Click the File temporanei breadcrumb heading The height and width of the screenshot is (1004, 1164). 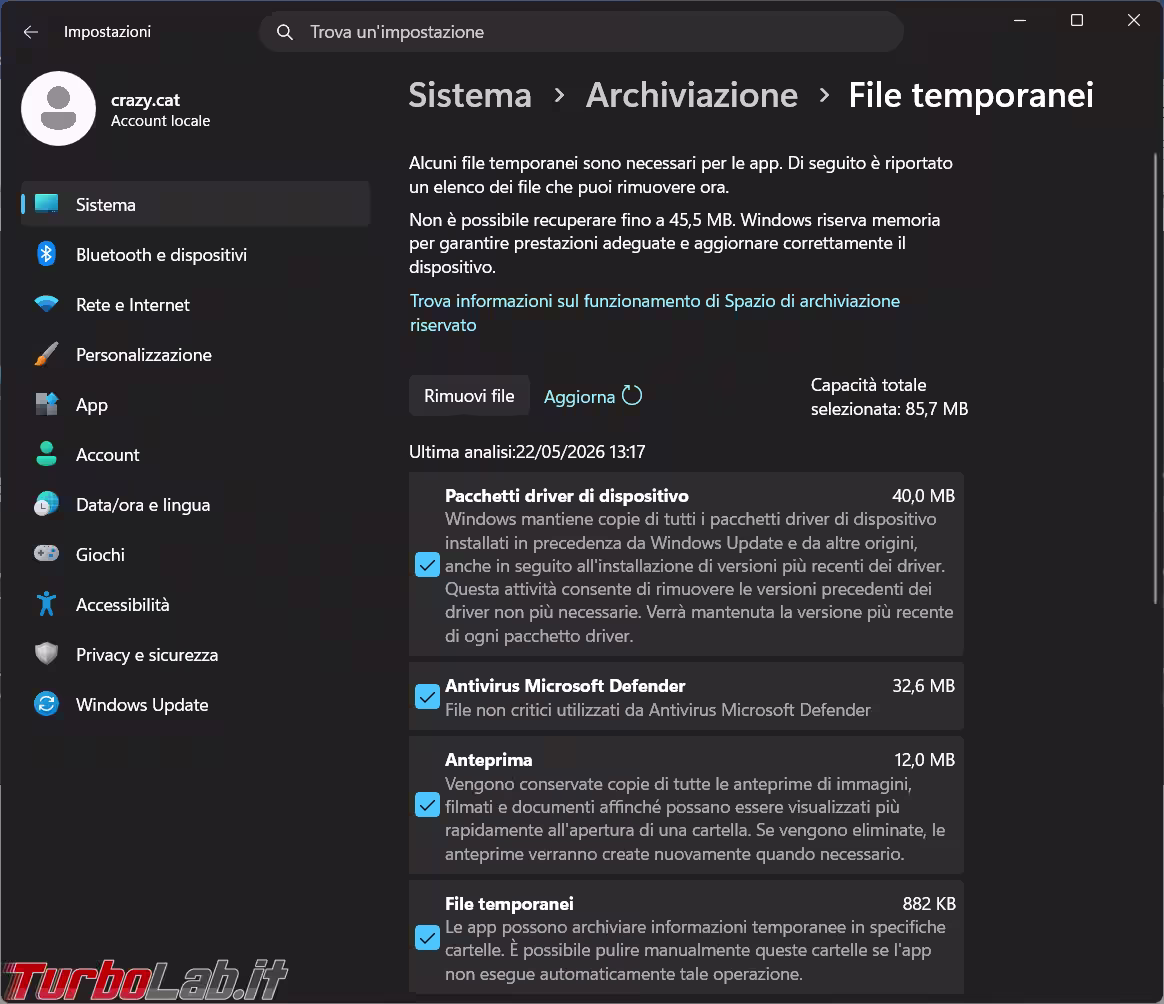(x=971, y=95)
